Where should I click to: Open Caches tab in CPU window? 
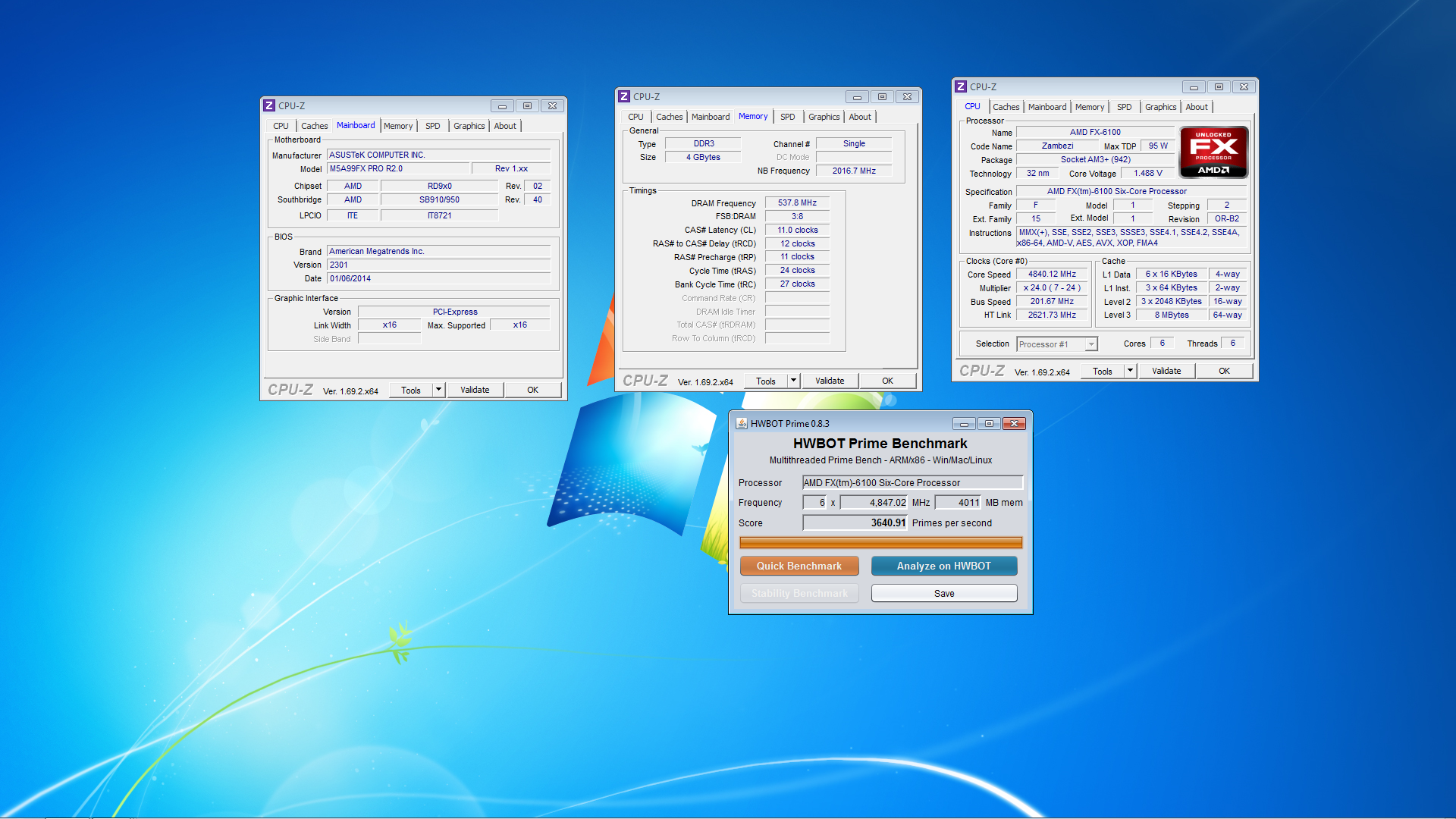coord(1006,107)
